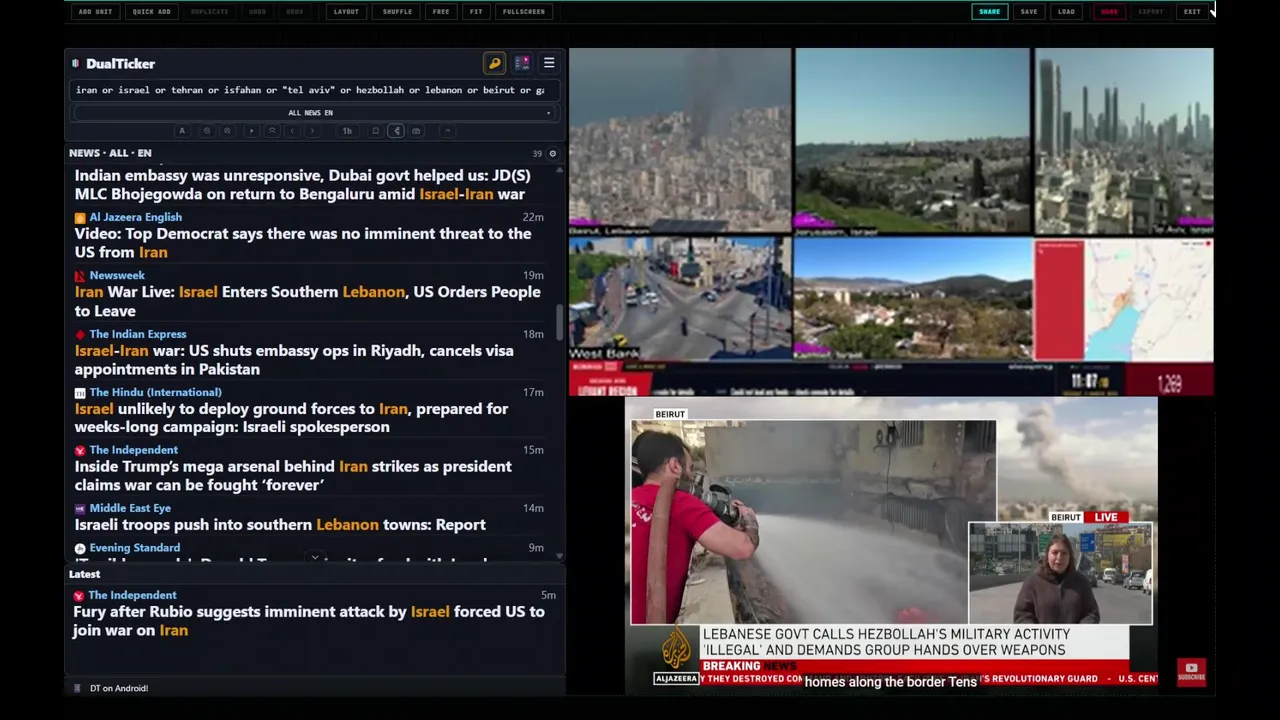This screenshot has height=720, width=1280.
Task: Open The Indian Express source link
Action: click(x=137, y=334)
